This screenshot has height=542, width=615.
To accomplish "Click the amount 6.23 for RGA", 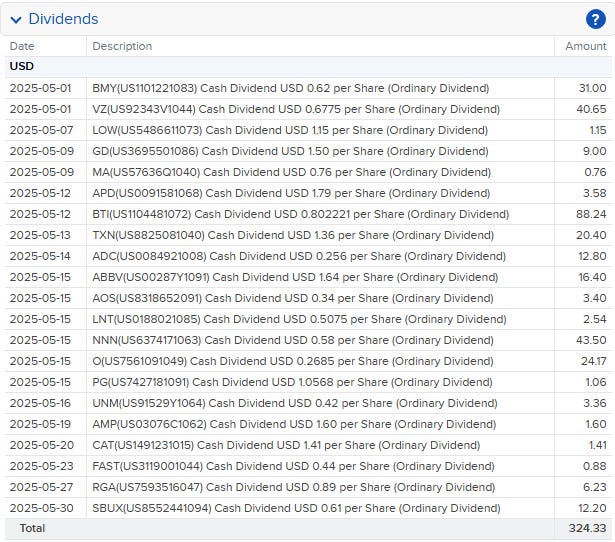I will [x=595, y=487].
